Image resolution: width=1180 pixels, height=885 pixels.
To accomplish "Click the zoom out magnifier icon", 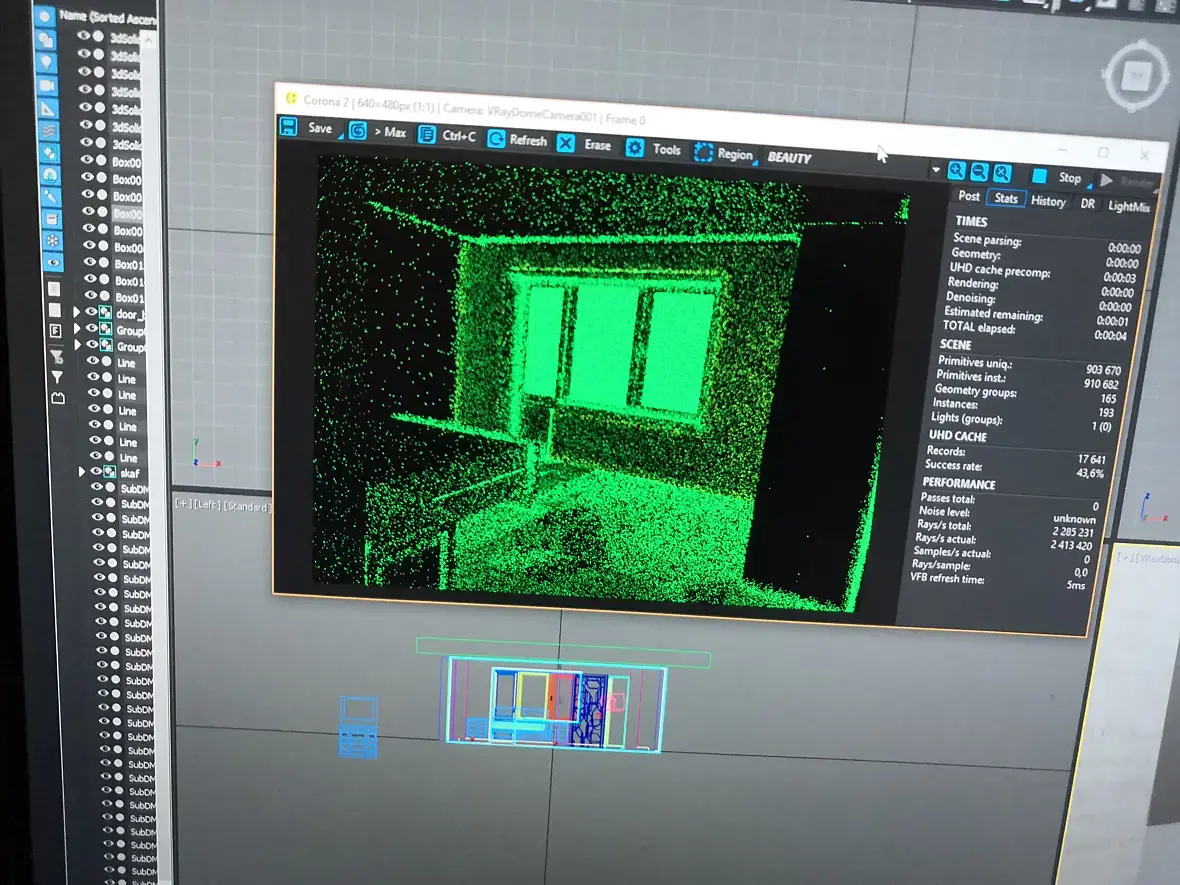I will tap(979, 172).
